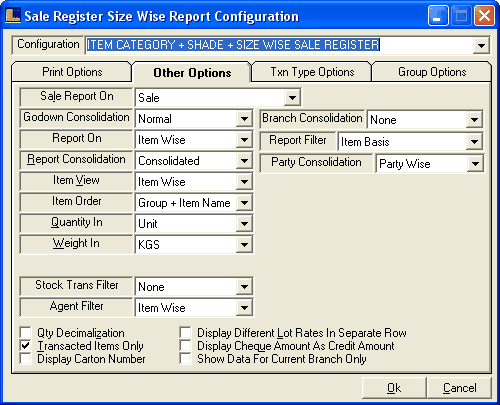Click the Item Order label
The width and height of the screenshot is (500, 405).
pyautogui.click(x=77, y=201)
